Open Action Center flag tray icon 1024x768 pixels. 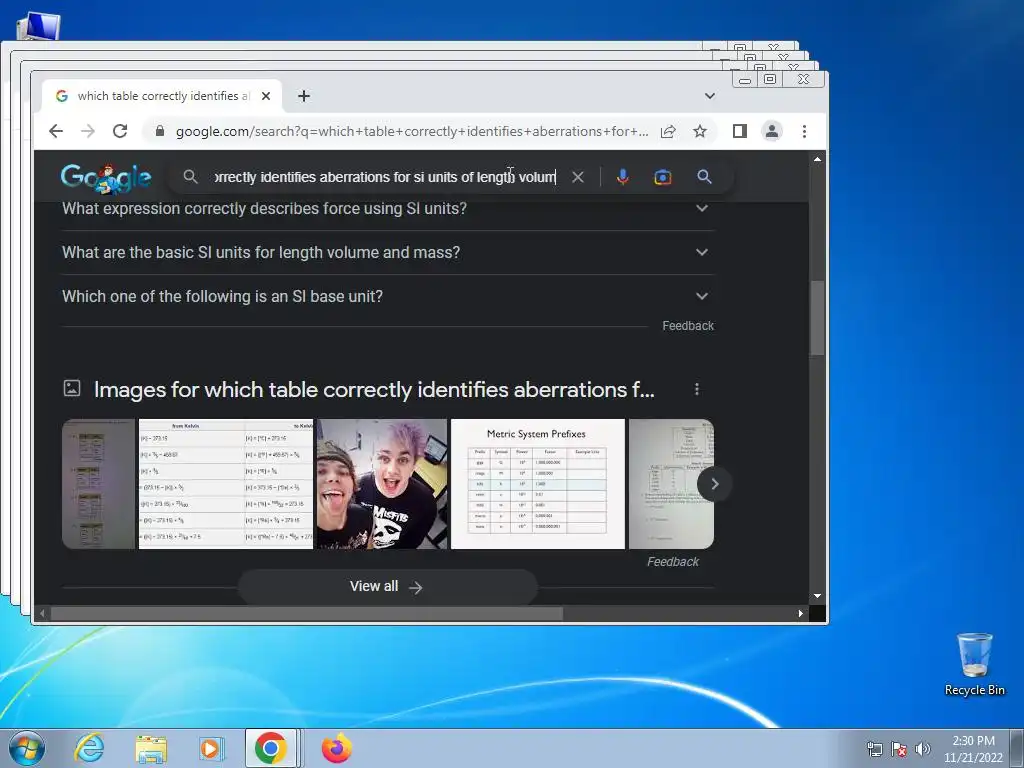tap(899, 749)
